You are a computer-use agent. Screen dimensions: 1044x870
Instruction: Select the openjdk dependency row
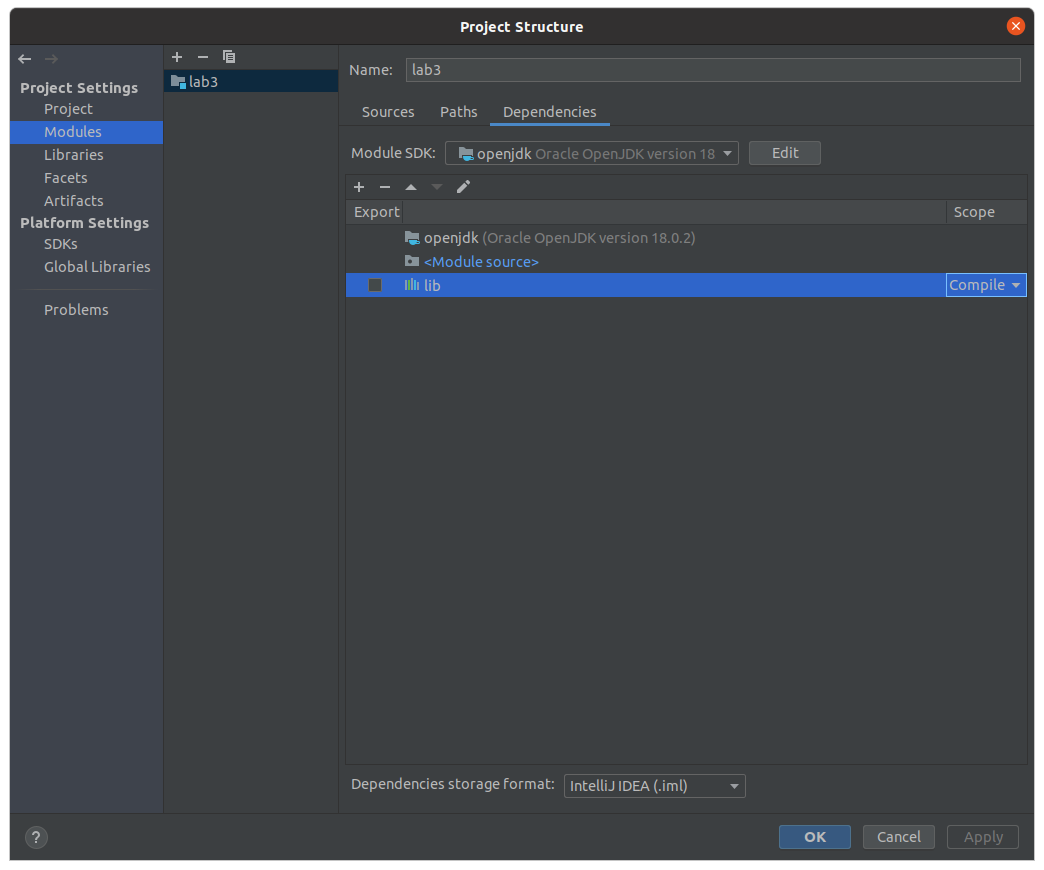686,238
